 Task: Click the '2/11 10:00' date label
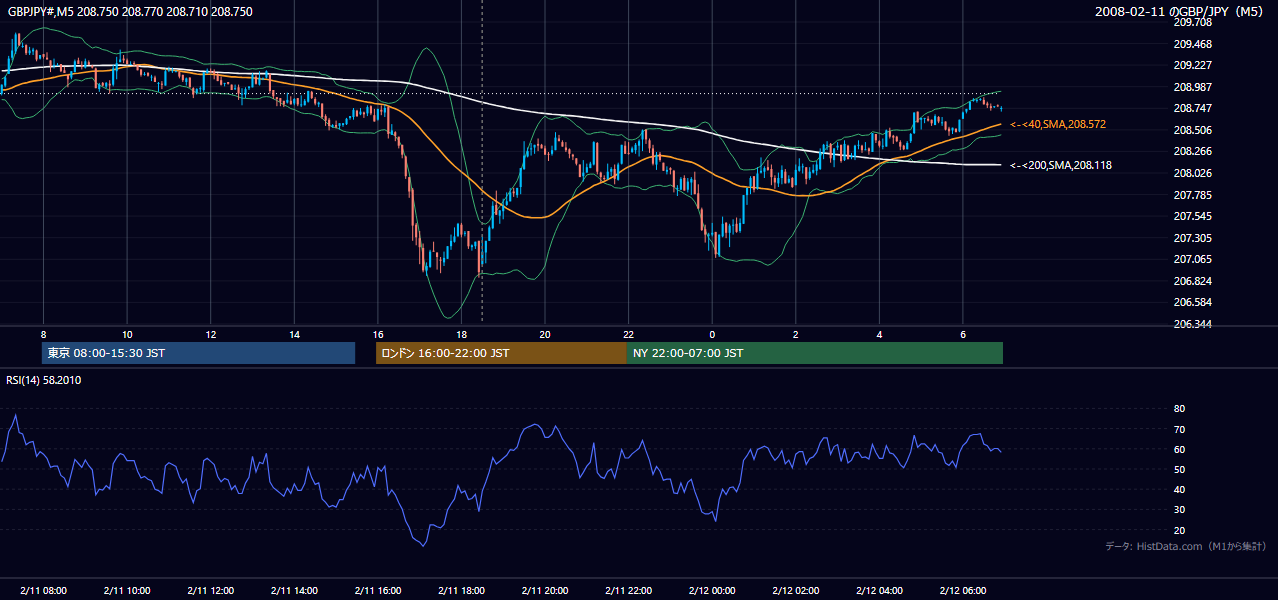click(127, 590)
